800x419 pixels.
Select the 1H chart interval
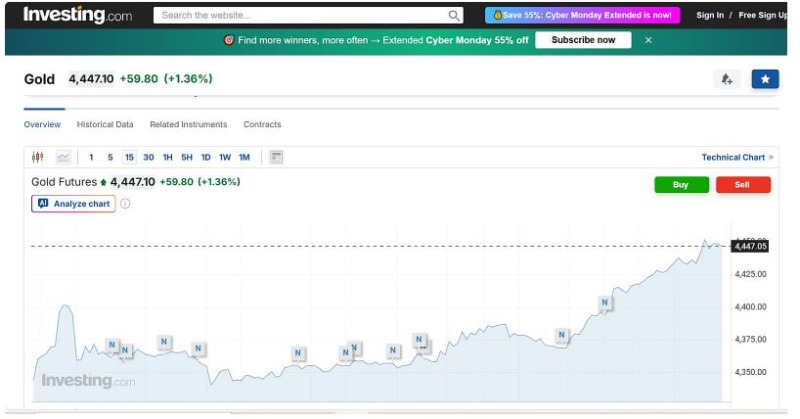click(168, 157)
